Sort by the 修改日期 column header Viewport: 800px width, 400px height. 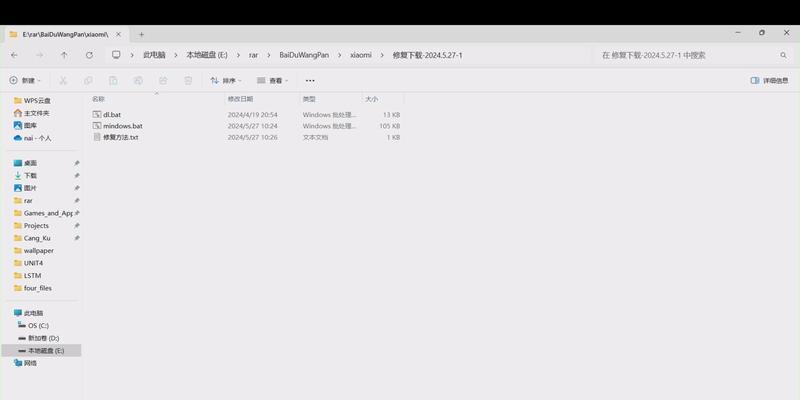240,99
